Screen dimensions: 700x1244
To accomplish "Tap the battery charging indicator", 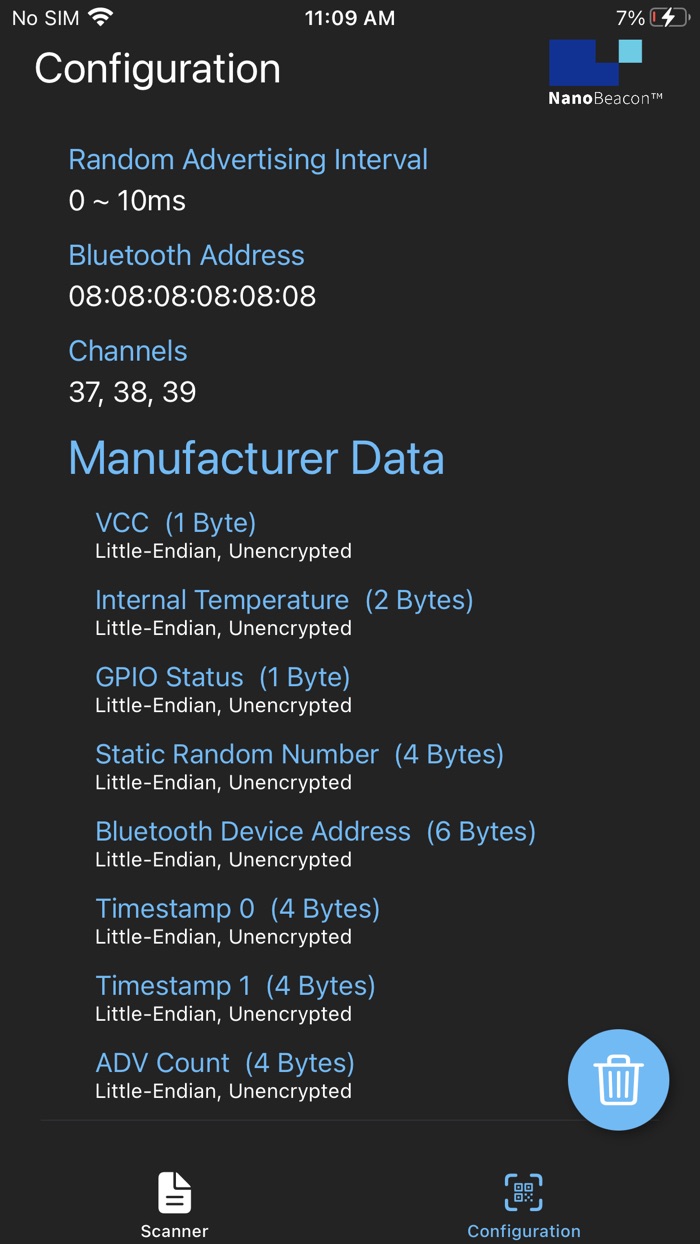I will (666, 16).
